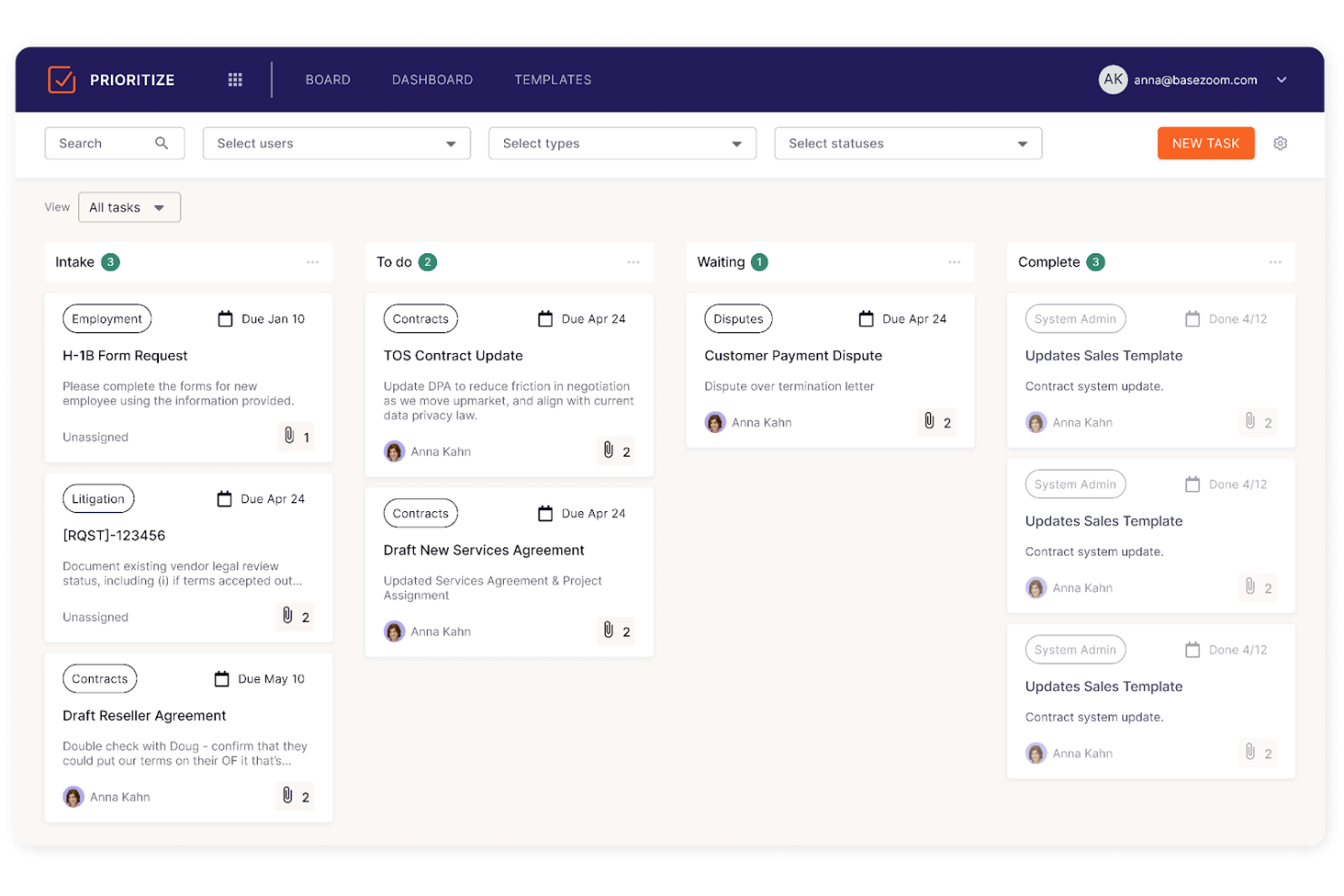The width and height of the screenshot is (1344, 896).
Task: Click the Prioritize orange checkmark logo
Action: point(62,80)
